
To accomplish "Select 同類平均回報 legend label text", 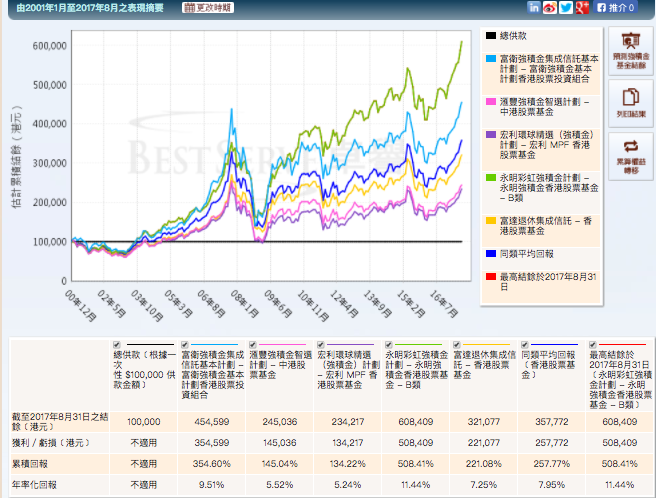I will point(527,254).
